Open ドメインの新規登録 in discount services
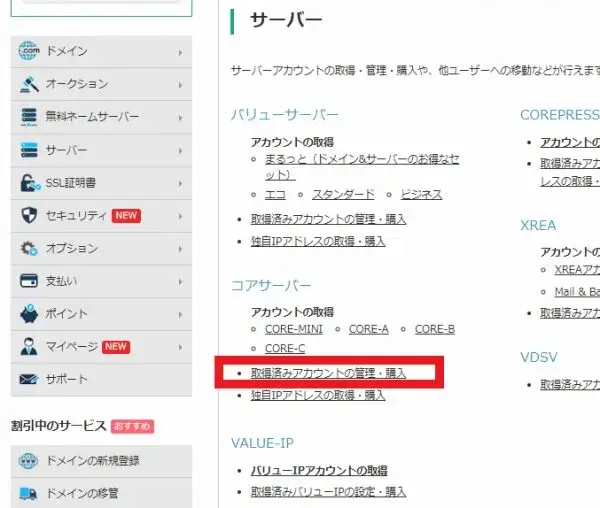Viewport: 600px width, 508px height. pos(101,461)
